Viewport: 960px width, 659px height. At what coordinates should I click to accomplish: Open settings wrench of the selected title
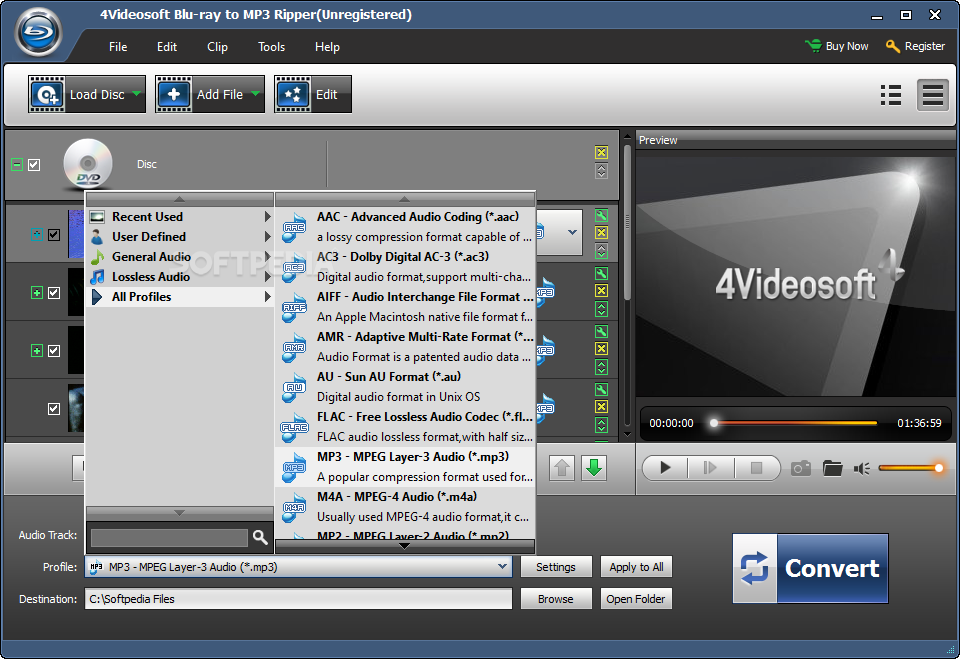(601, 215)
